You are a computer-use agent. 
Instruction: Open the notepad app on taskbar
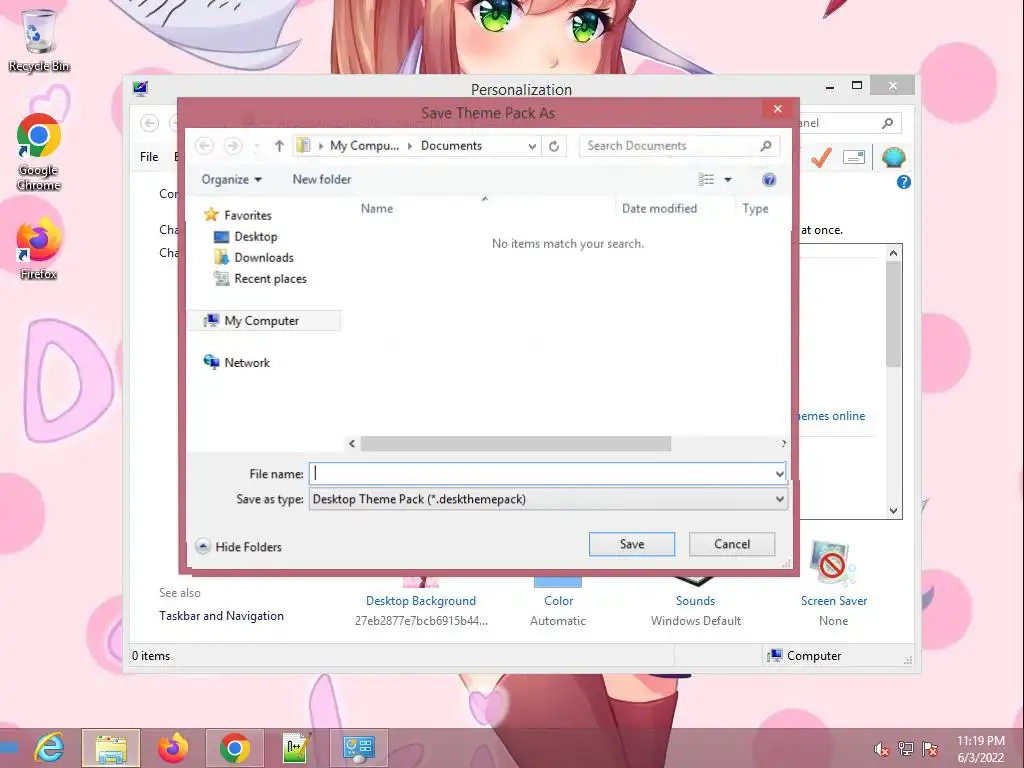(296, 748)
